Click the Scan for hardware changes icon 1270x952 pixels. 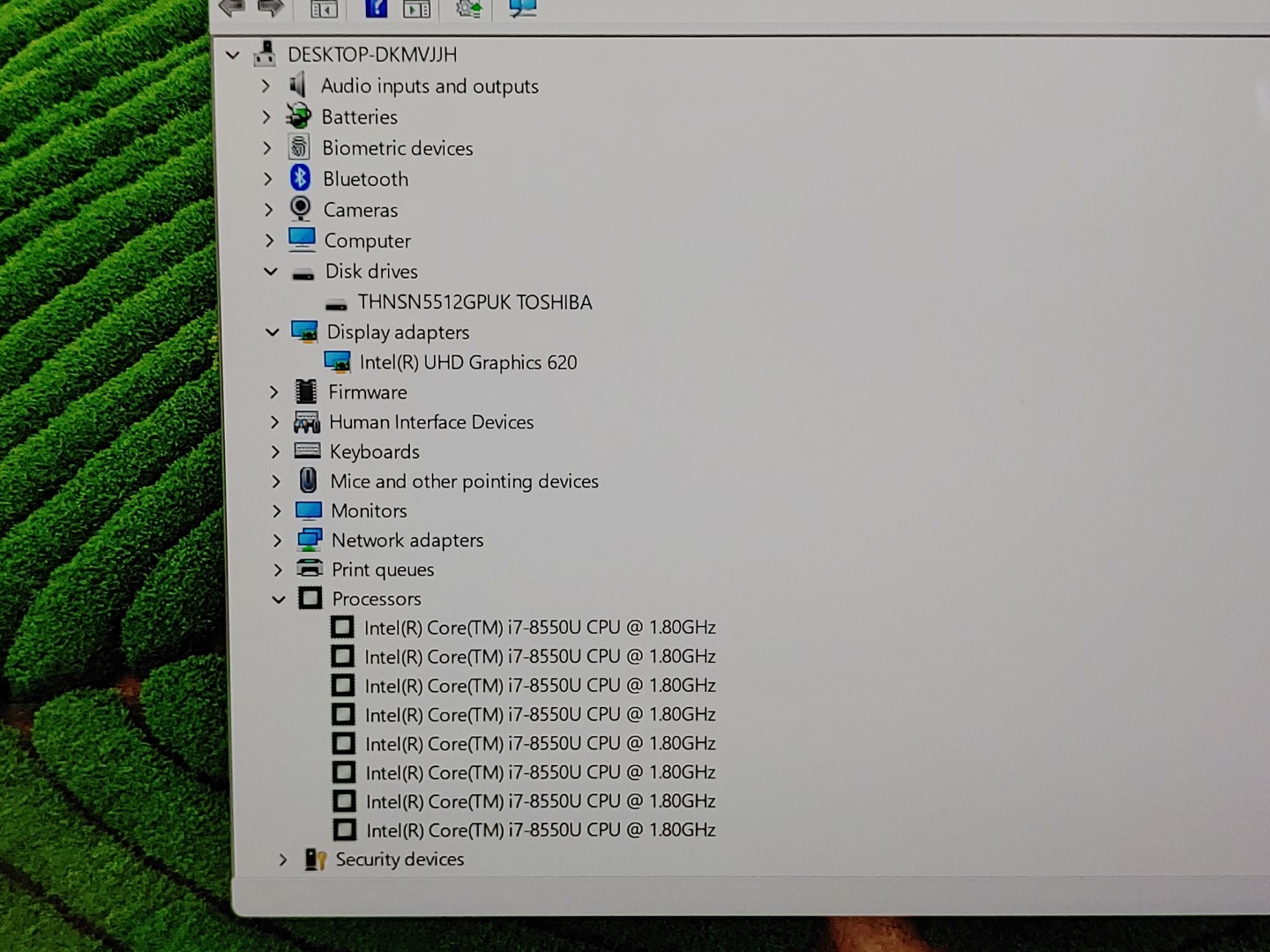pyautogui.click(x=522, y=8)
